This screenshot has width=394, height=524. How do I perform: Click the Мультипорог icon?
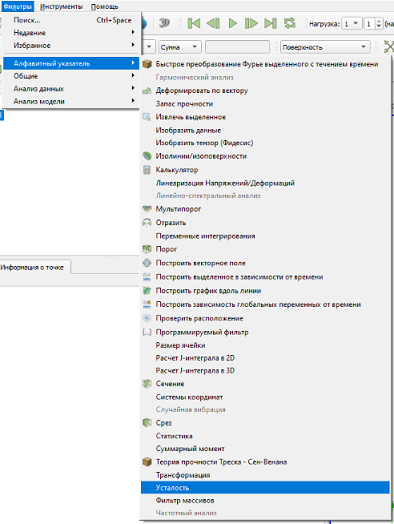(147, 209)
